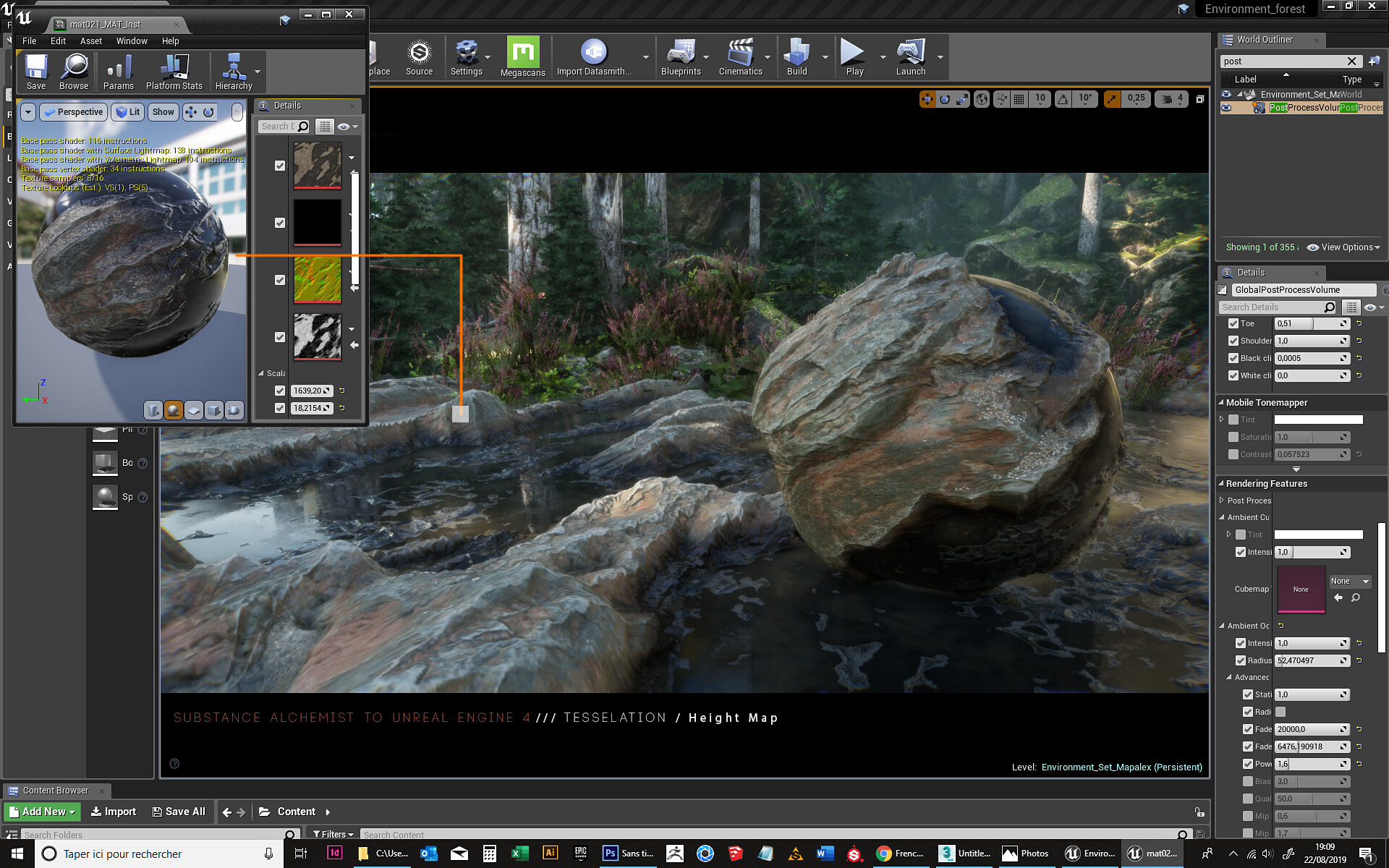The width and height of the screenshot is (1389, 868).
Task: Switch to the Content Browser tab
Action: click(57, 790)
